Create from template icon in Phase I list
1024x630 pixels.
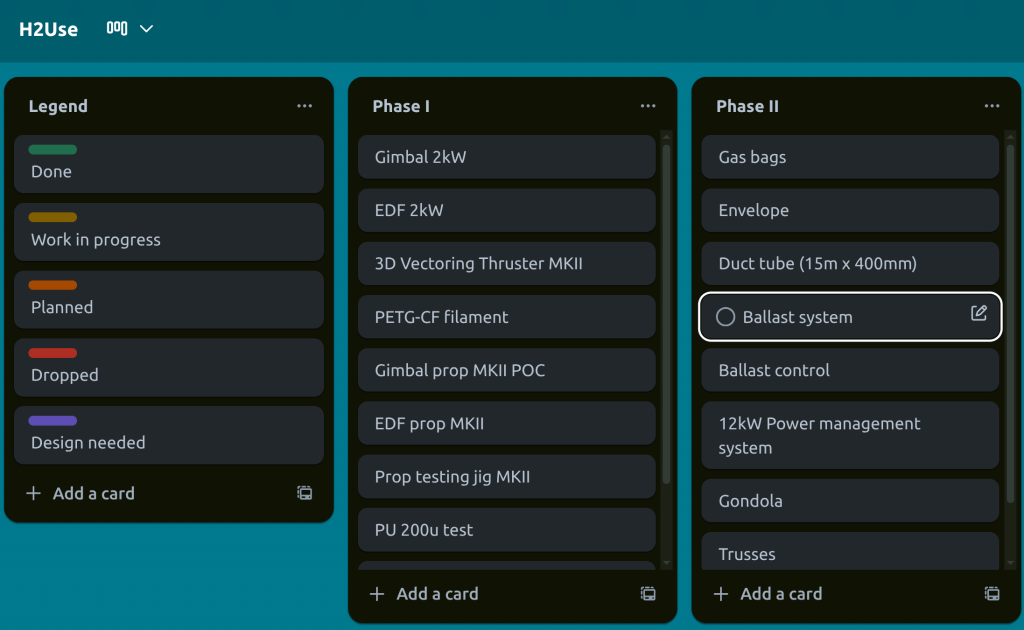click(x=648, y=594)
